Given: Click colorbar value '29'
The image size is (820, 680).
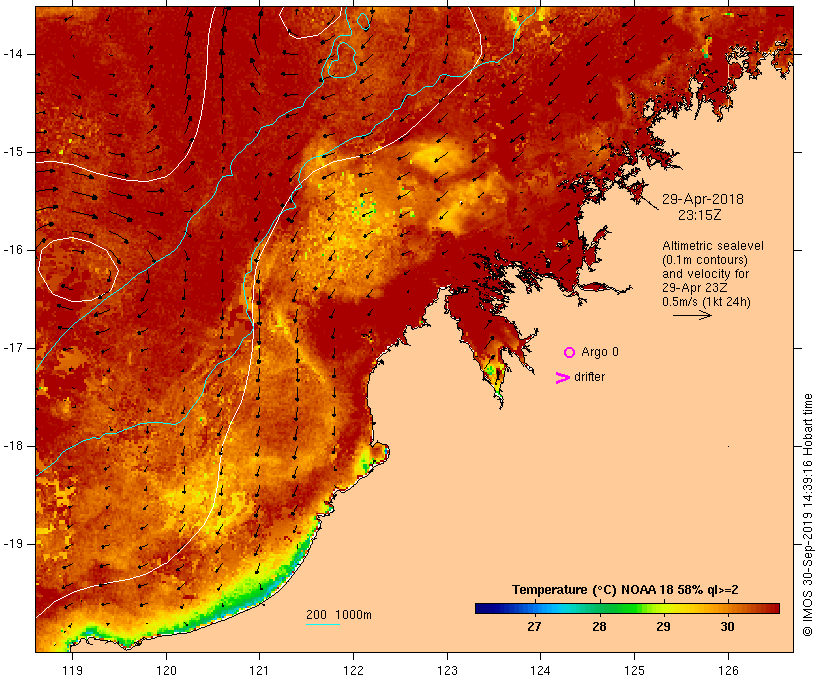Looking at the screenshot, I should (x=663, y=627).
